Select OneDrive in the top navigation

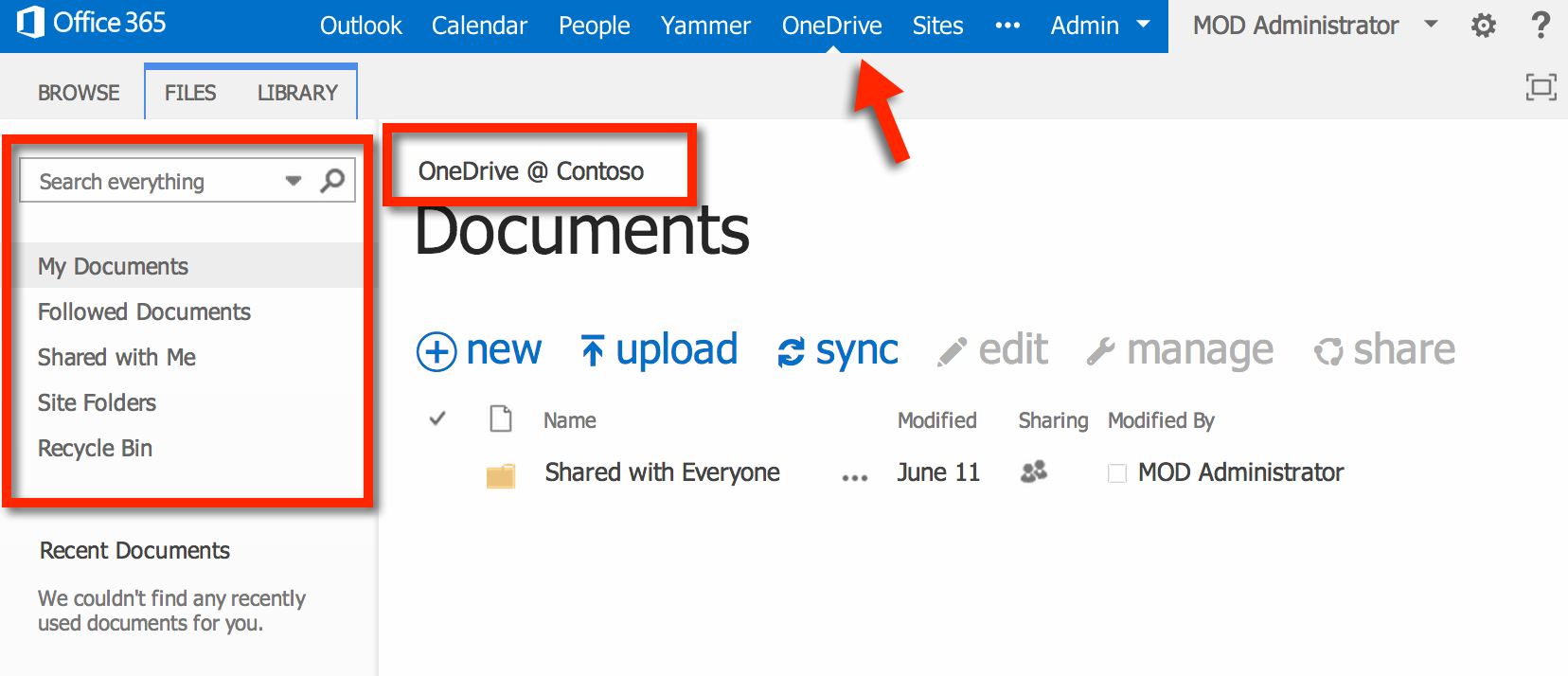click(x=831, y=26)
